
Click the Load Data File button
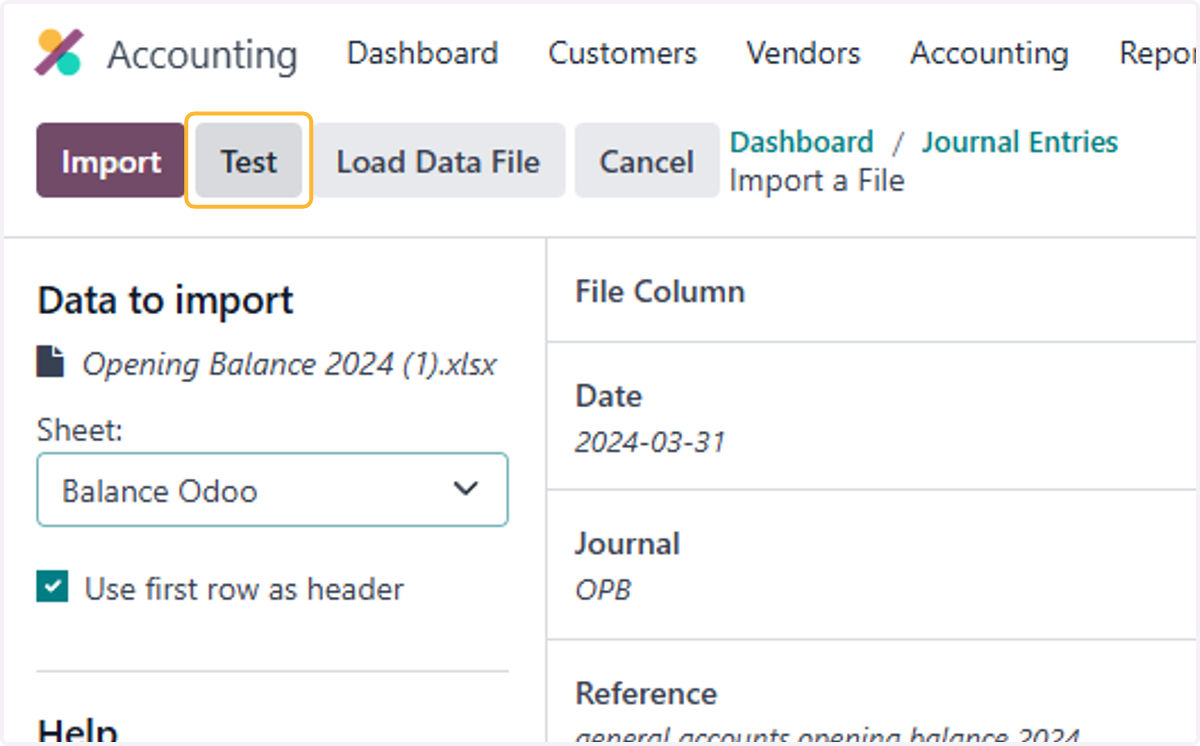point(438,161)
